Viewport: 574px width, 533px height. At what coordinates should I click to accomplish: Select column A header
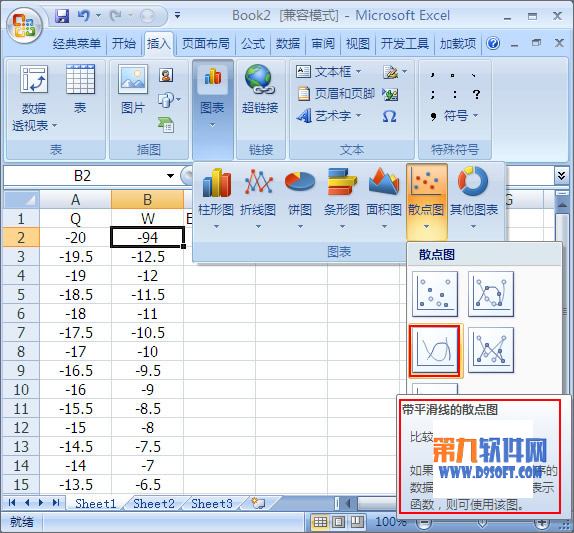75,200
